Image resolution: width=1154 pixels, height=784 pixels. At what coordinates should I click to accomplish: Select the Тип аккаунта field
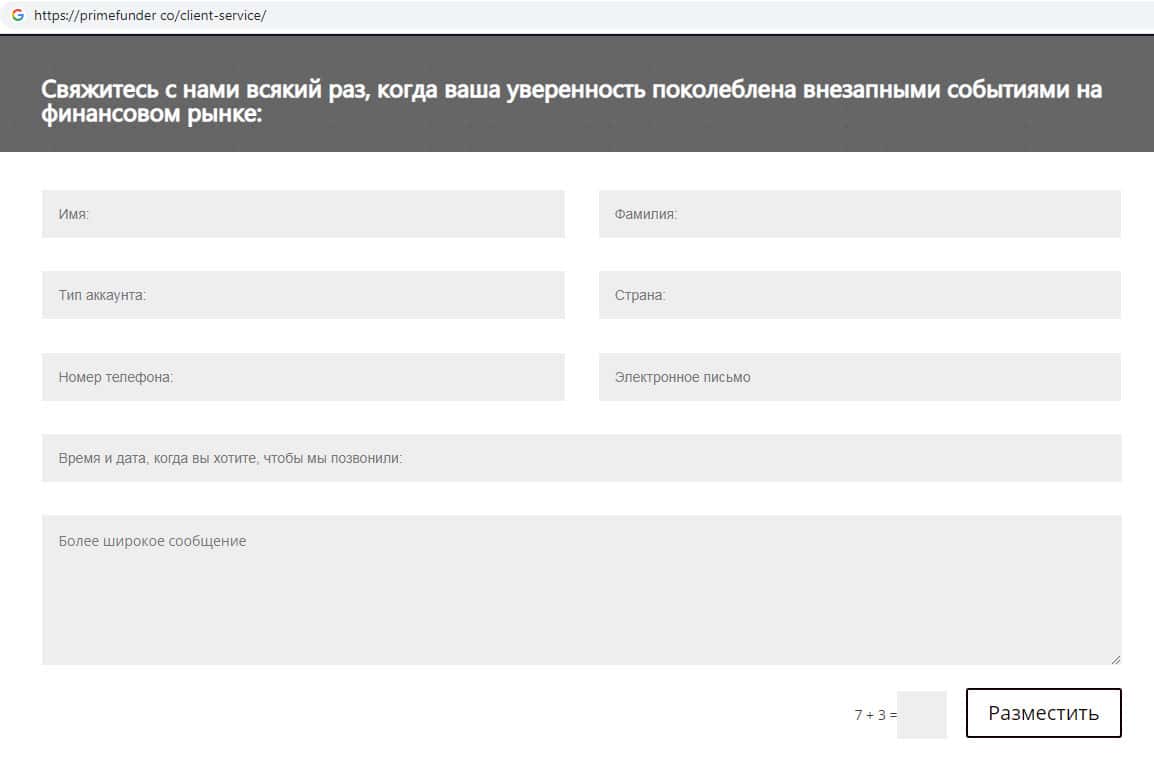coord(303,295)
